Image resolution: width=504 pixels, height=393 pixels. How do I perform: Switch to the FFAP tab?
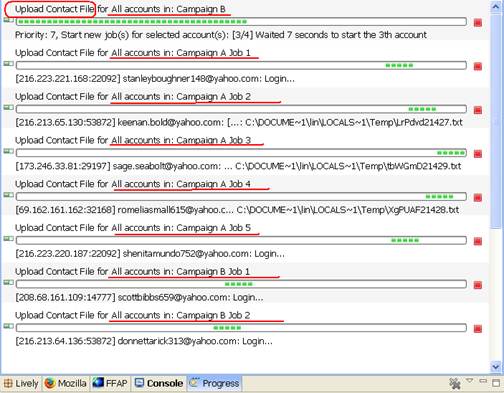tap(110, 383)
